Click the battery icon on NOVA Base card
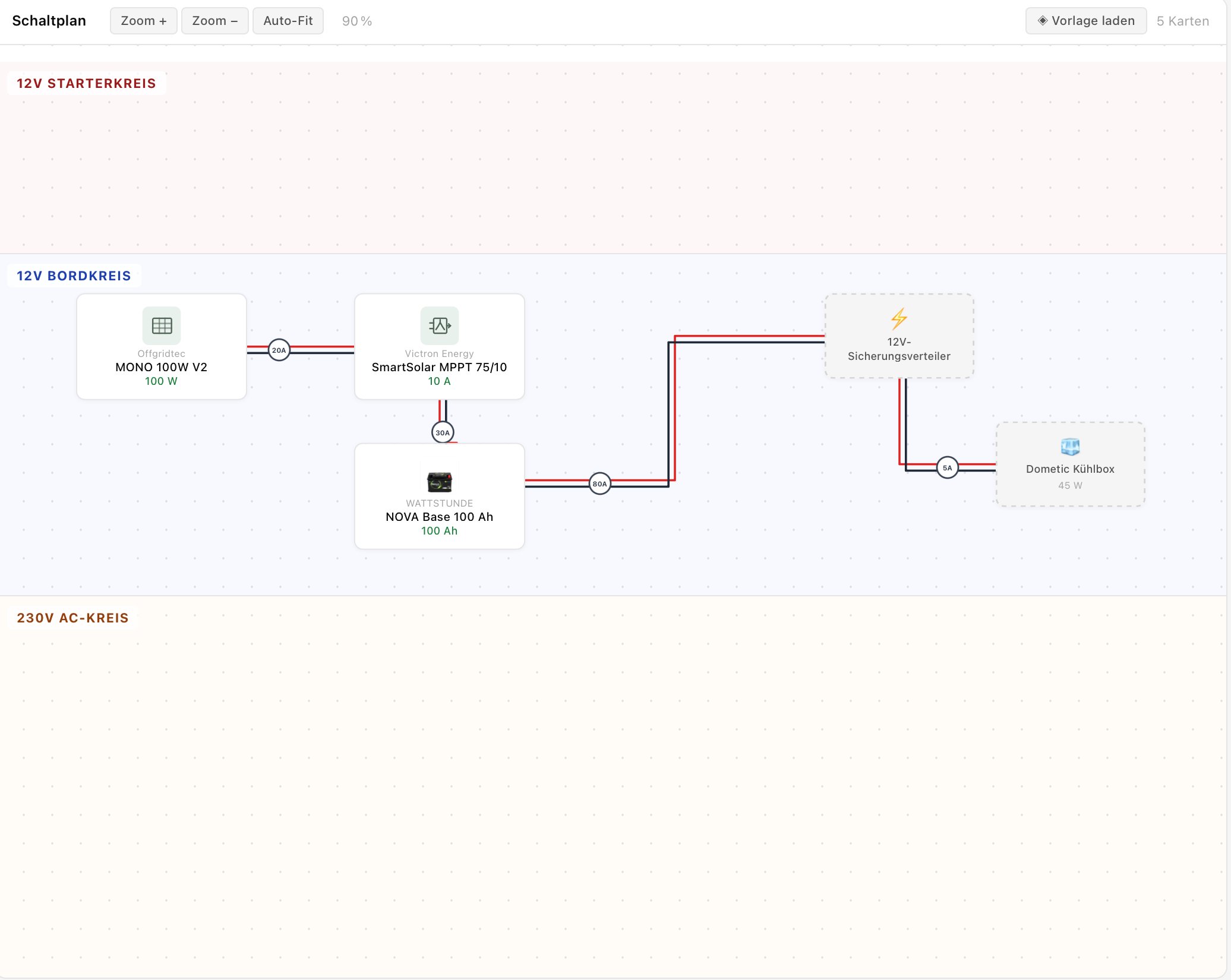This screenshot has height=980, width=1231. pyautogui.click(x=440, y=482)
